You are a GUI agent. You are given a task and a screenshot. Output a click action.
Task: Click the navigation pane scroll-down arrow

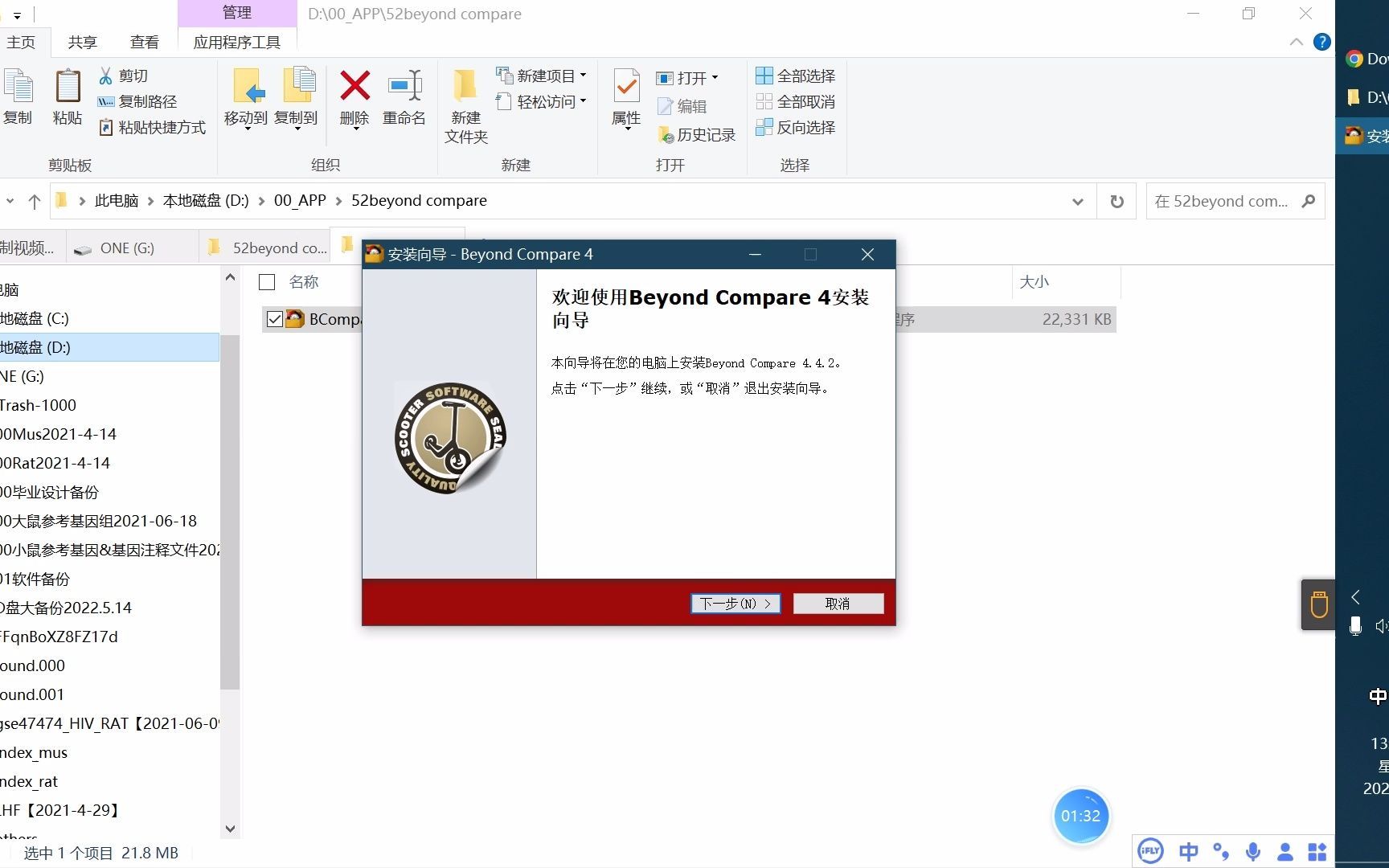coord(230,829)
